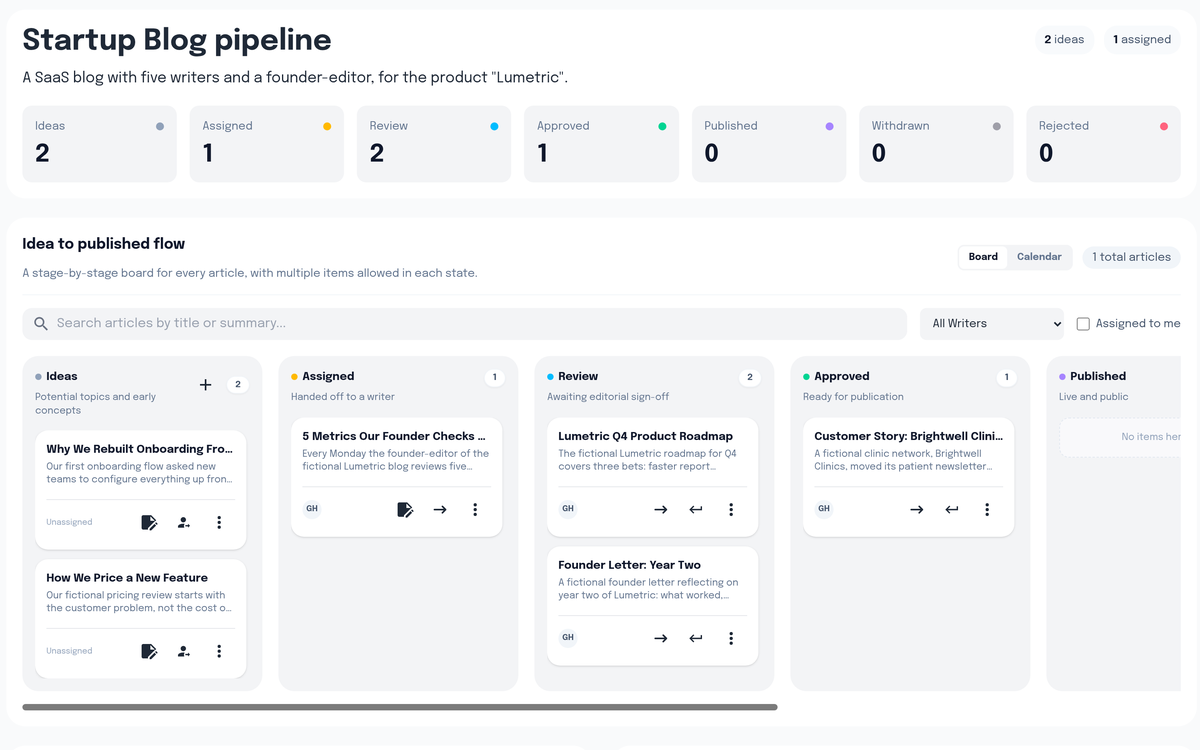Switch to the Board view
The image size is (1200, 750).
[983, 257]
